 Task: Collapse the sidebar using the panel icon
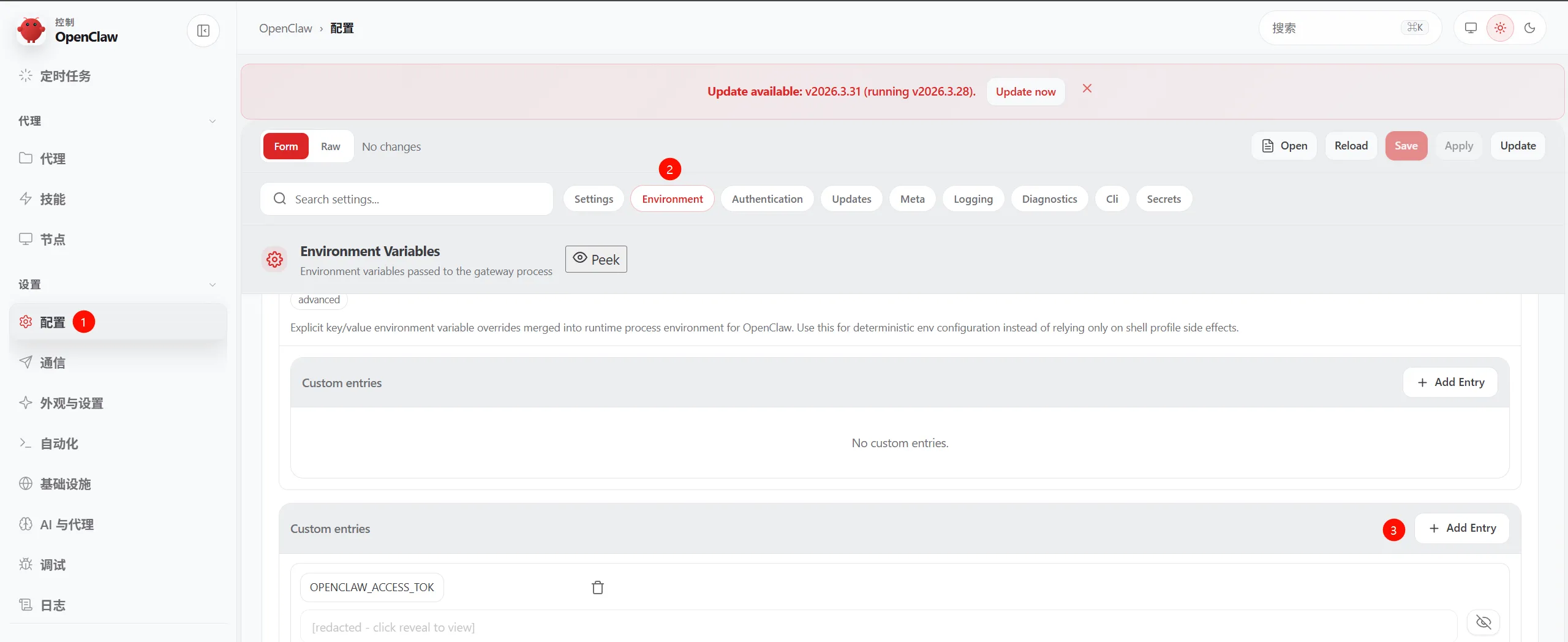[x=203, y=31]
